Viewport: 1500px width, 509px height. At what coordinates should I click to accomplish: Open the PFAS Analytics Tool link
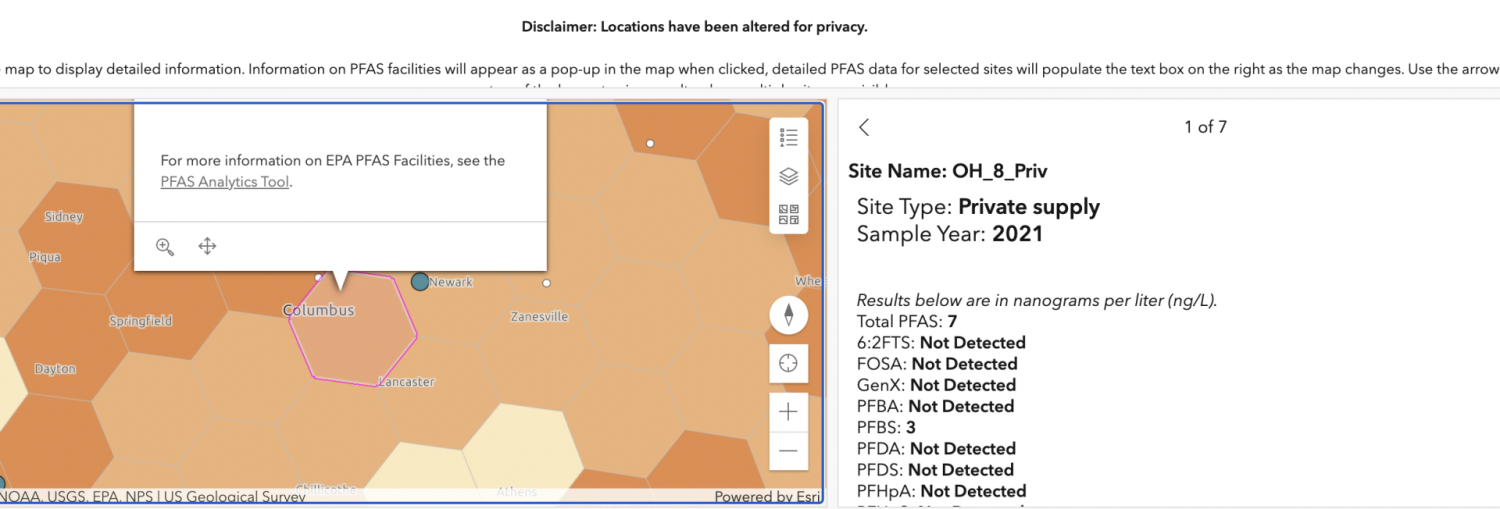pos(224,182)
